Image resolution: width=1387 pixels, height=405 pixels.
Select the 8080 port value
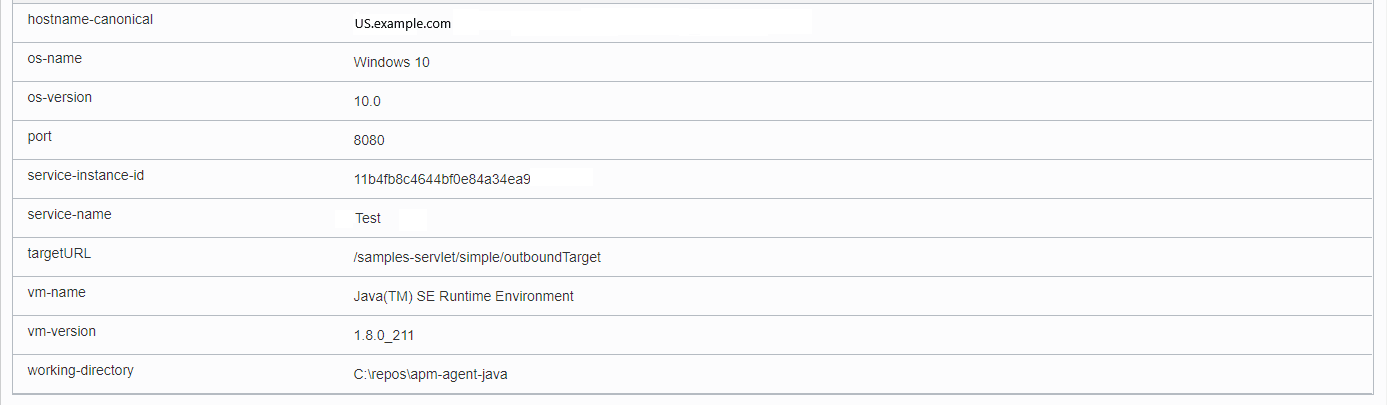coord(369,140)
